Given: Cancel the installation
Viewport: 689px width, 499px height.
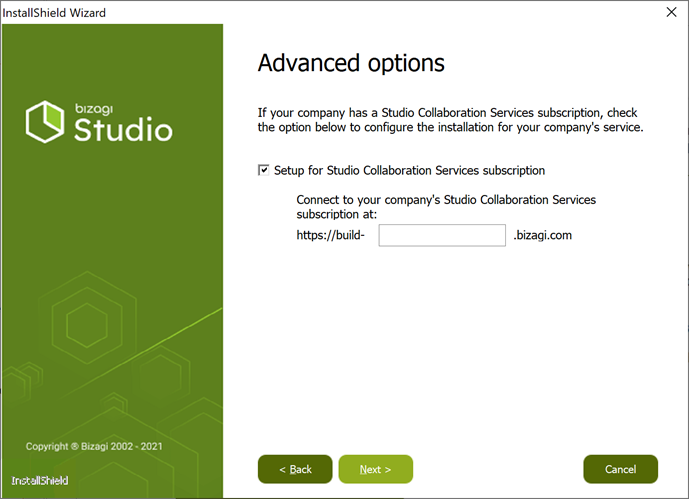Looking at the screenshot, I should click(x=620, y=469).
